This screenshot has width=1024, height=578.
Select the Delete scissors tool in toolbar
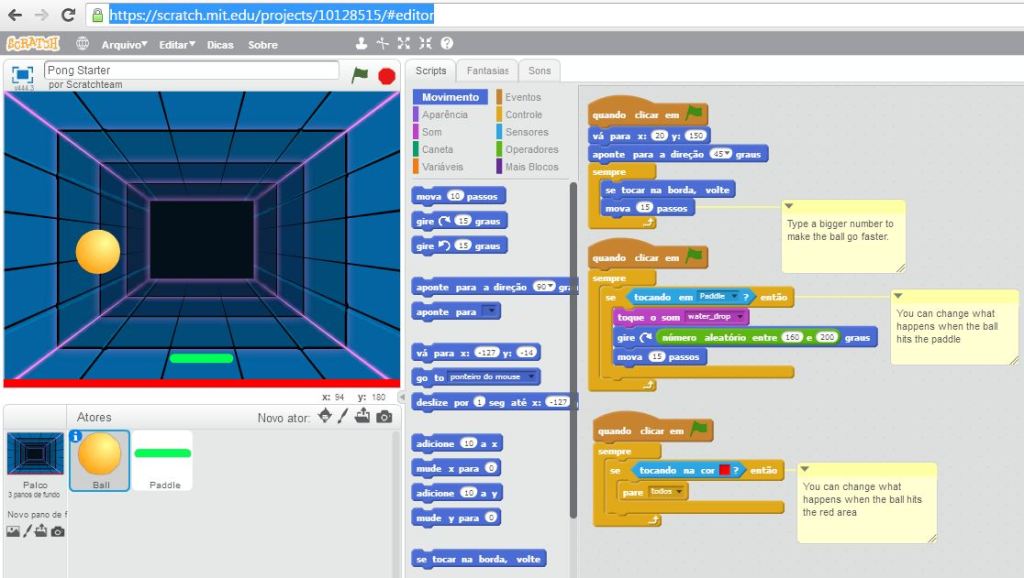(x=382, y=44)
